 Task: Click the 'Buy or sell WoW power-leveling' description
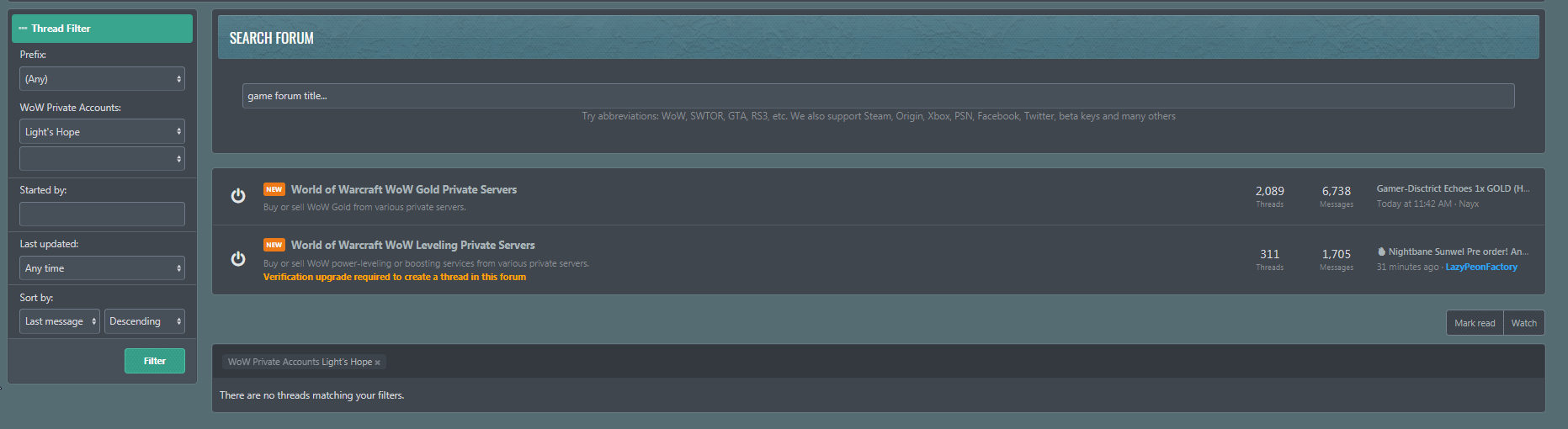tap(426, 263)
